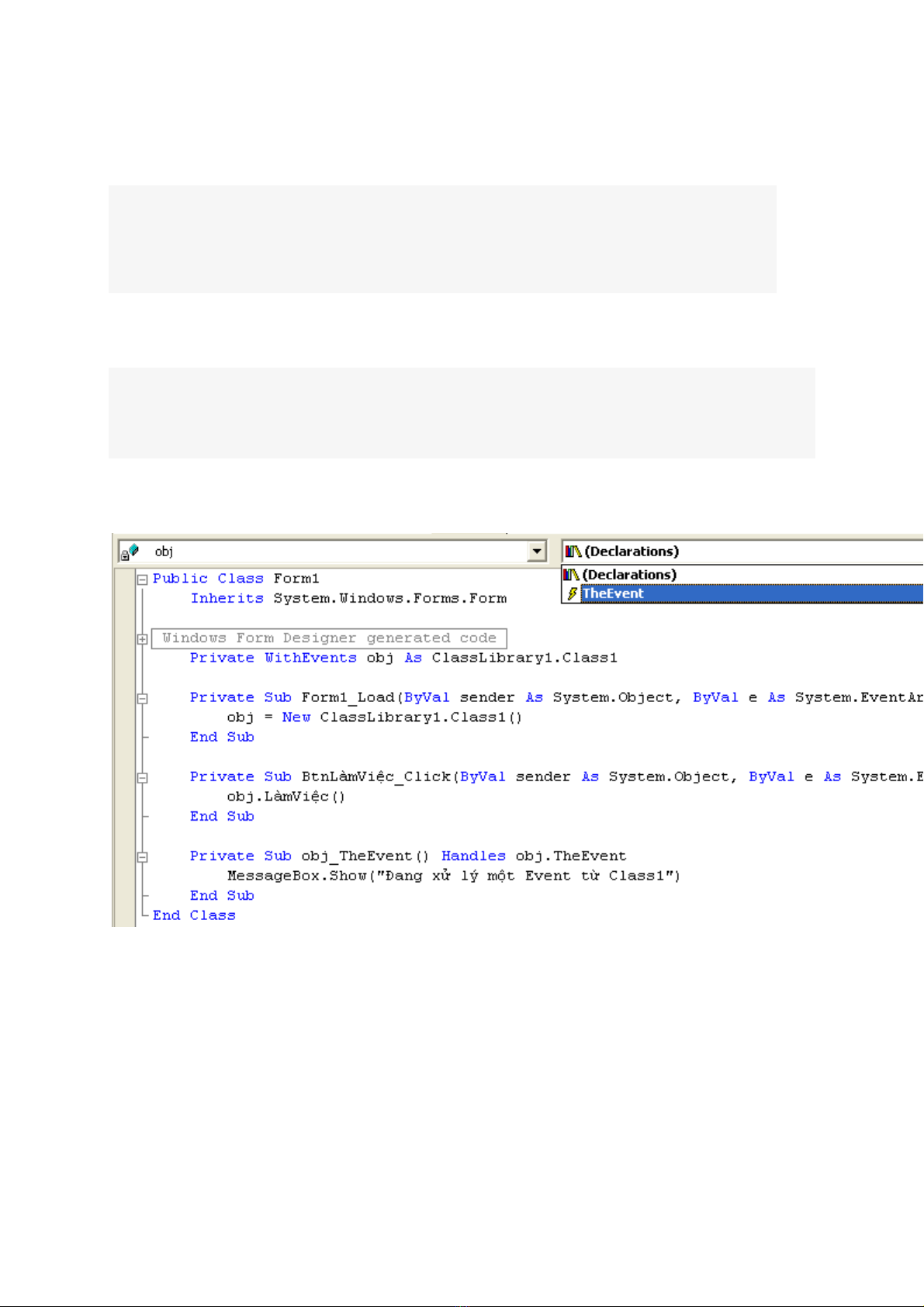Open the obj class name dropdown arrow
This screenshot has width=924, height=1307.
tap(536, 551)
